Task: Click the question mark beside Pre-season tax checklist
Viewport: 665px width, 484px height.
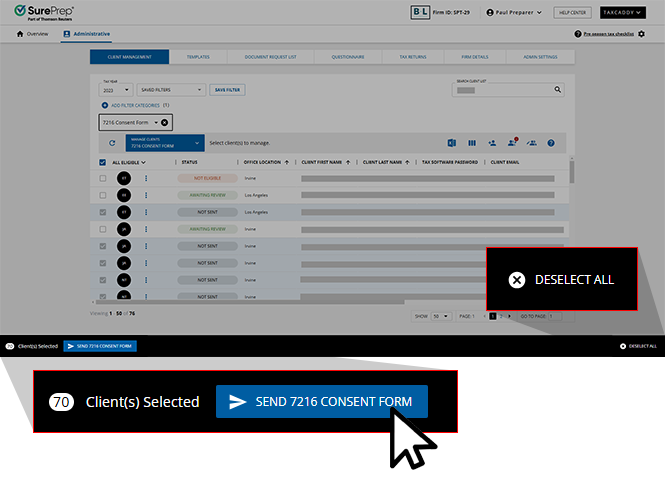Action: point(578,34)
